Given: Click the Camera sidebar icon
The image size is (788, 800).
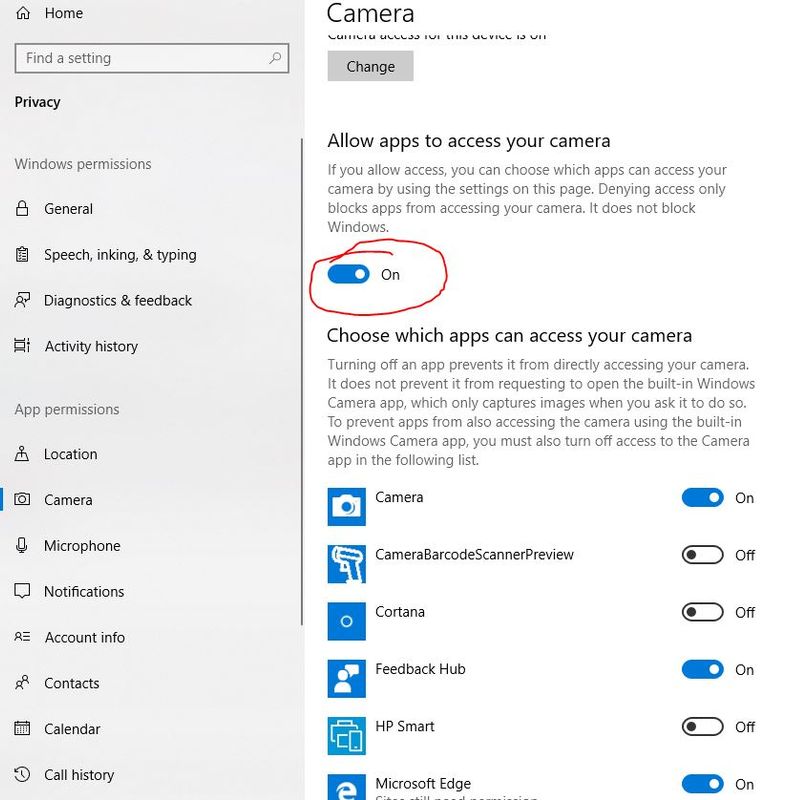Looking at the screenshot, I should (22, 499).
